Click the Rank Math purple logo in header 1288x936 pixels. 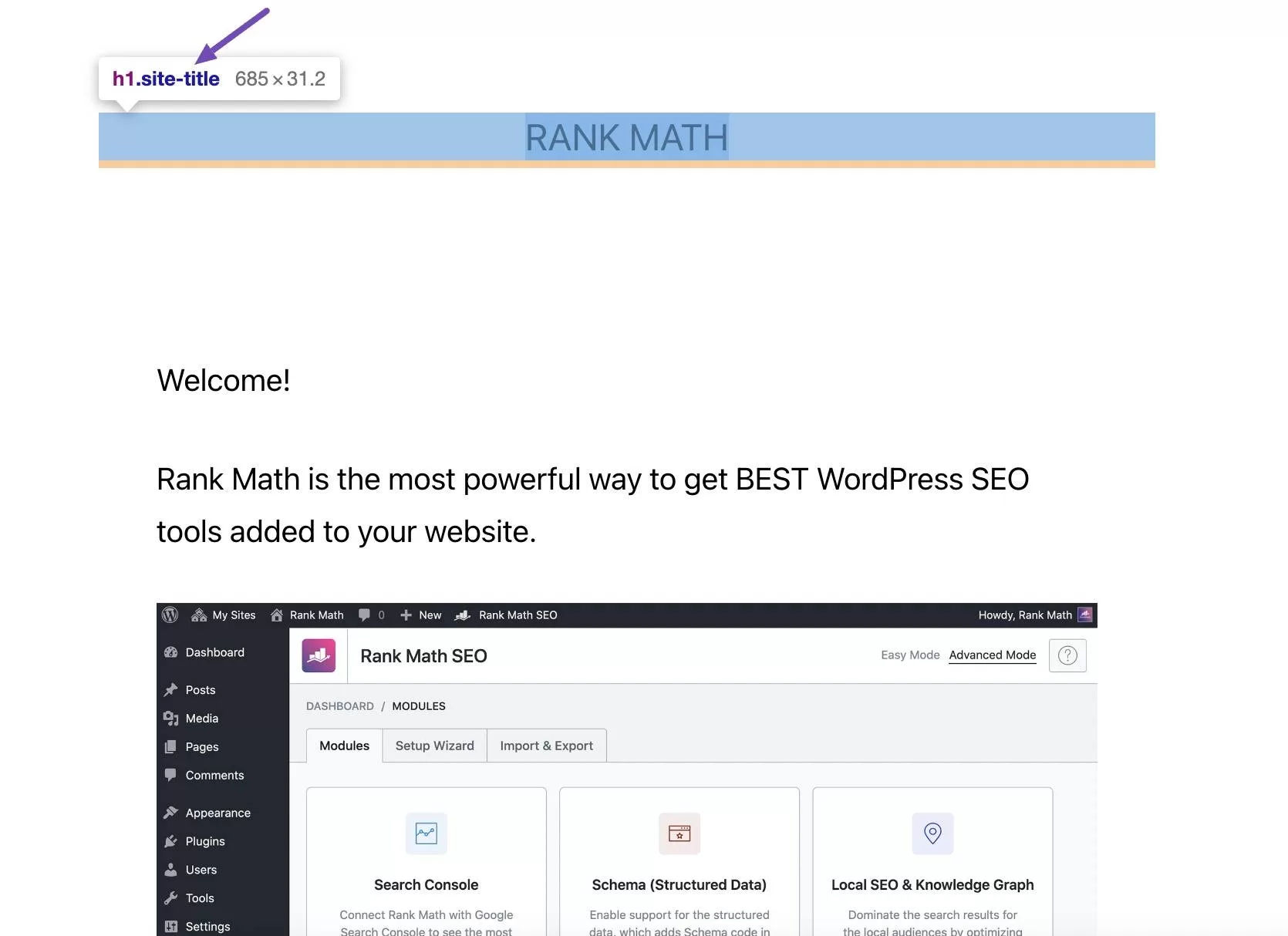[319, 655]
